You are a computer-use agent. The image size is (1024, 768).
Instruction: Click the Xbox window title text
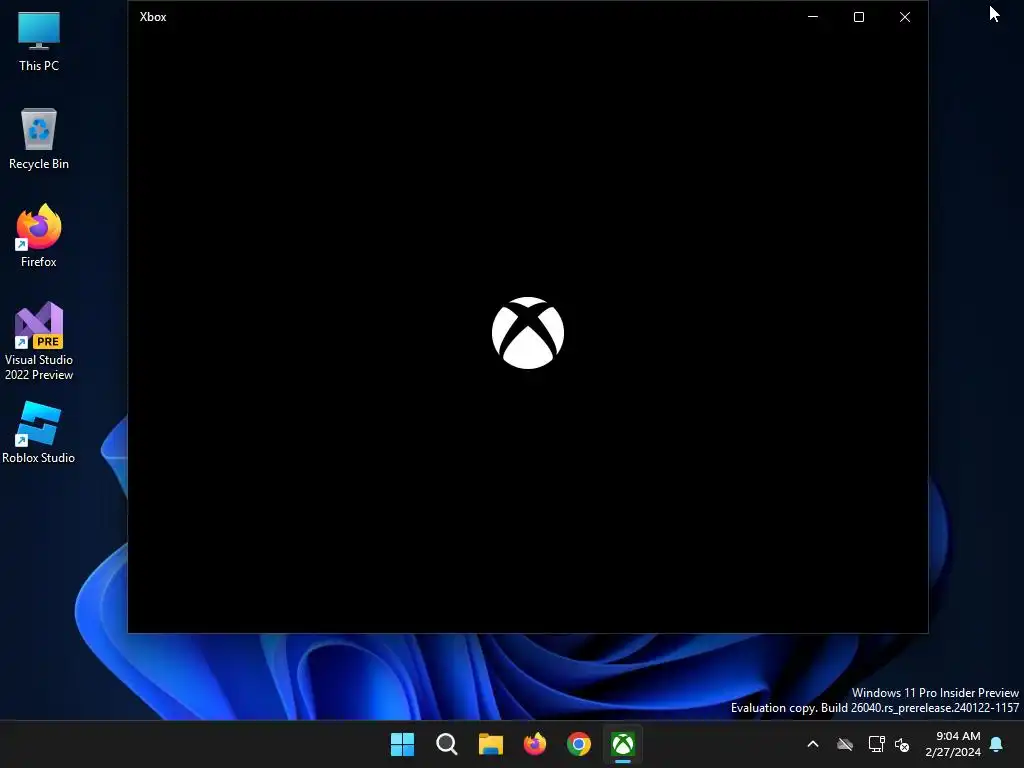tap(153, 17)
